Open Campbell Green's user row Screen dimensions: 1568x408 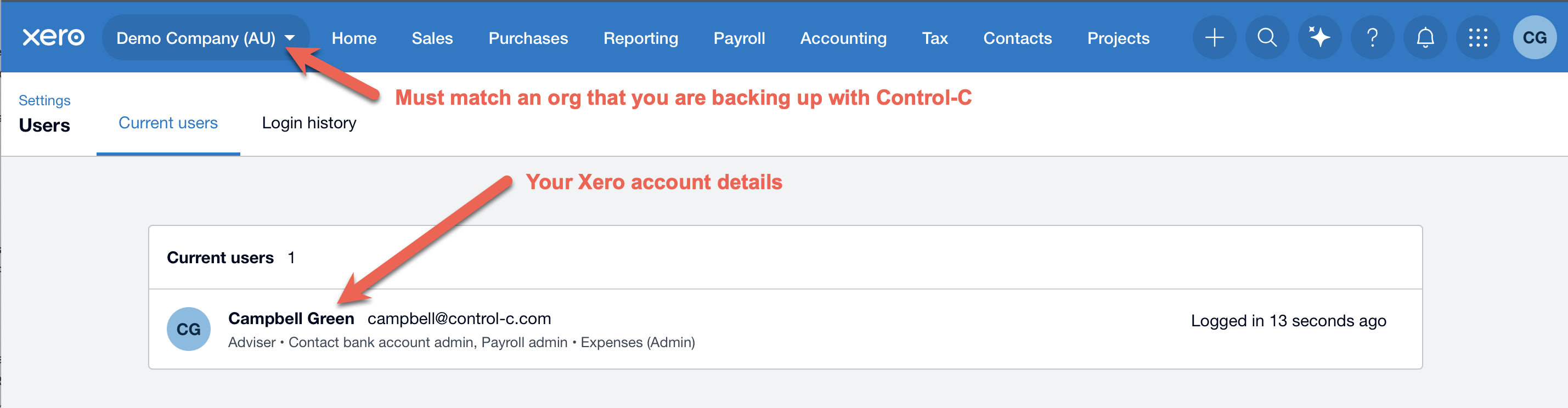pyautogui.click(x=291, y=319)
